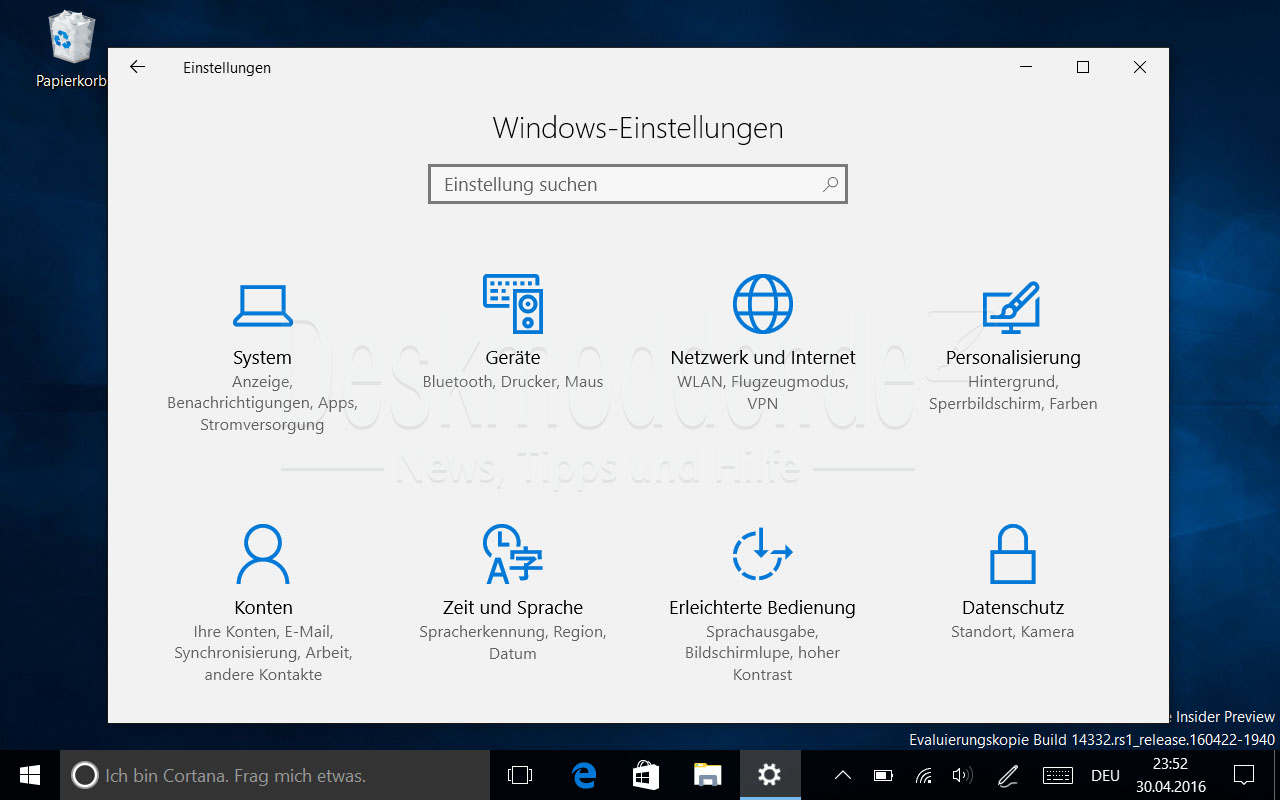Click the Bluetooth, Drucker, Maus description

(513, 381)
